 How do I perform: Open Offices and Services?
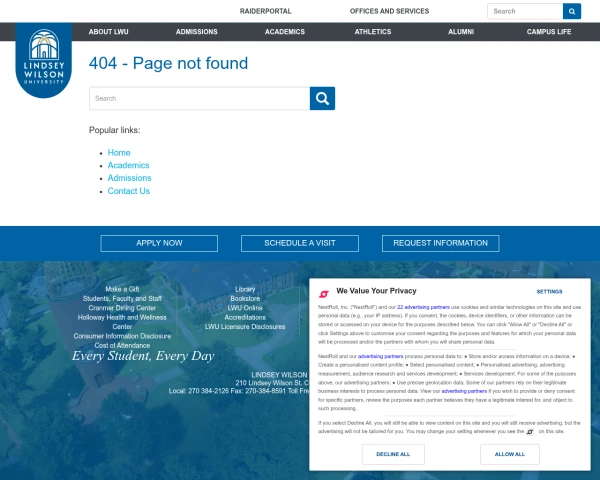coord(389,11)
